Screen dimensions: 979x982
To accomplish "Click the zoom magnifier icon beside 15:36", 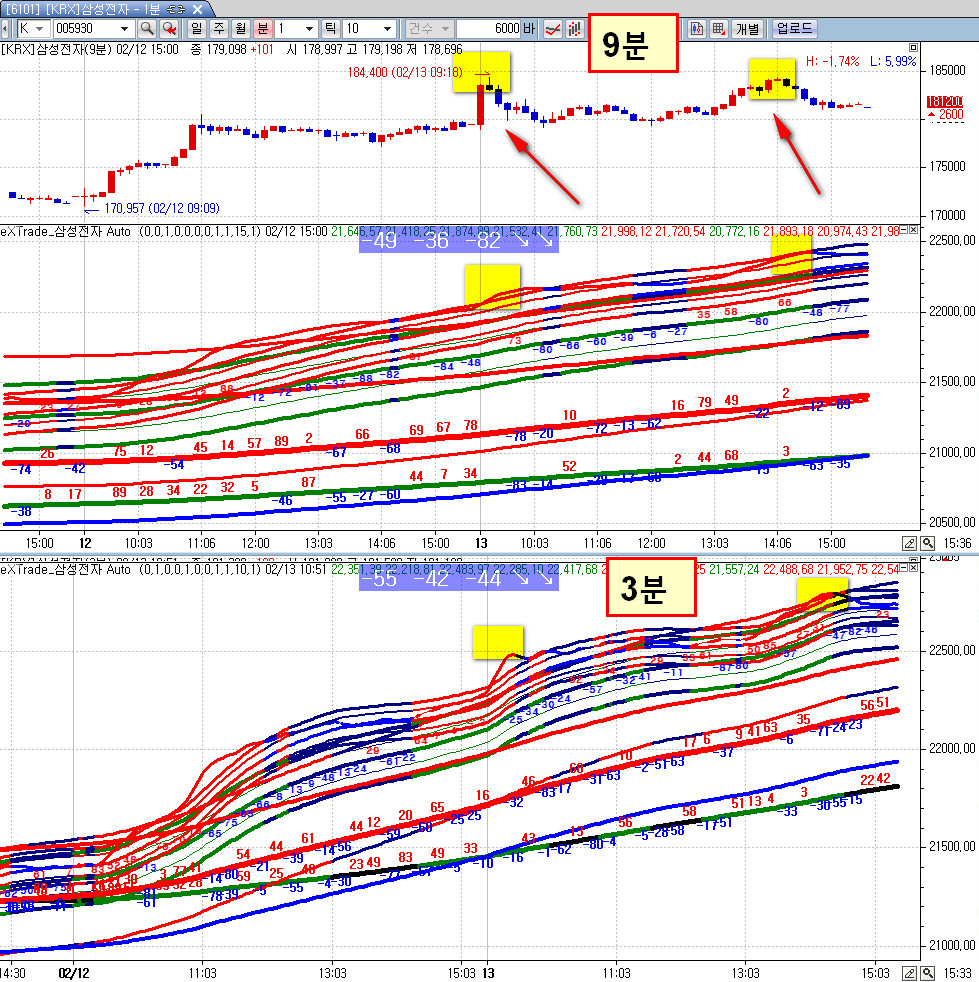I will pyautogui.click(x=928, y=543).
